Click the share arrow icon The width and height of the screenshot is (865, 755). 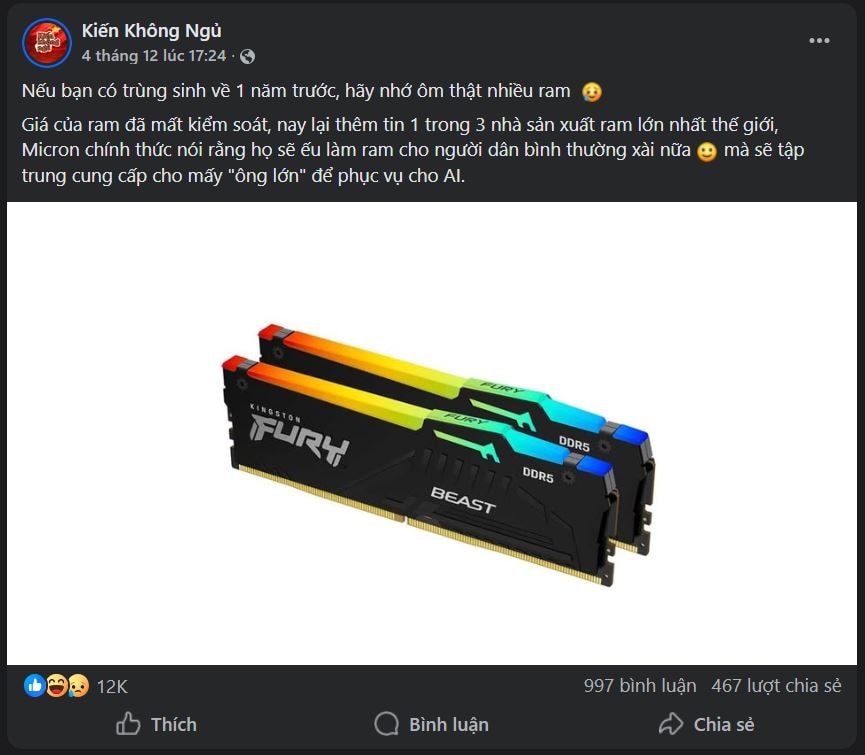[671, 724]
